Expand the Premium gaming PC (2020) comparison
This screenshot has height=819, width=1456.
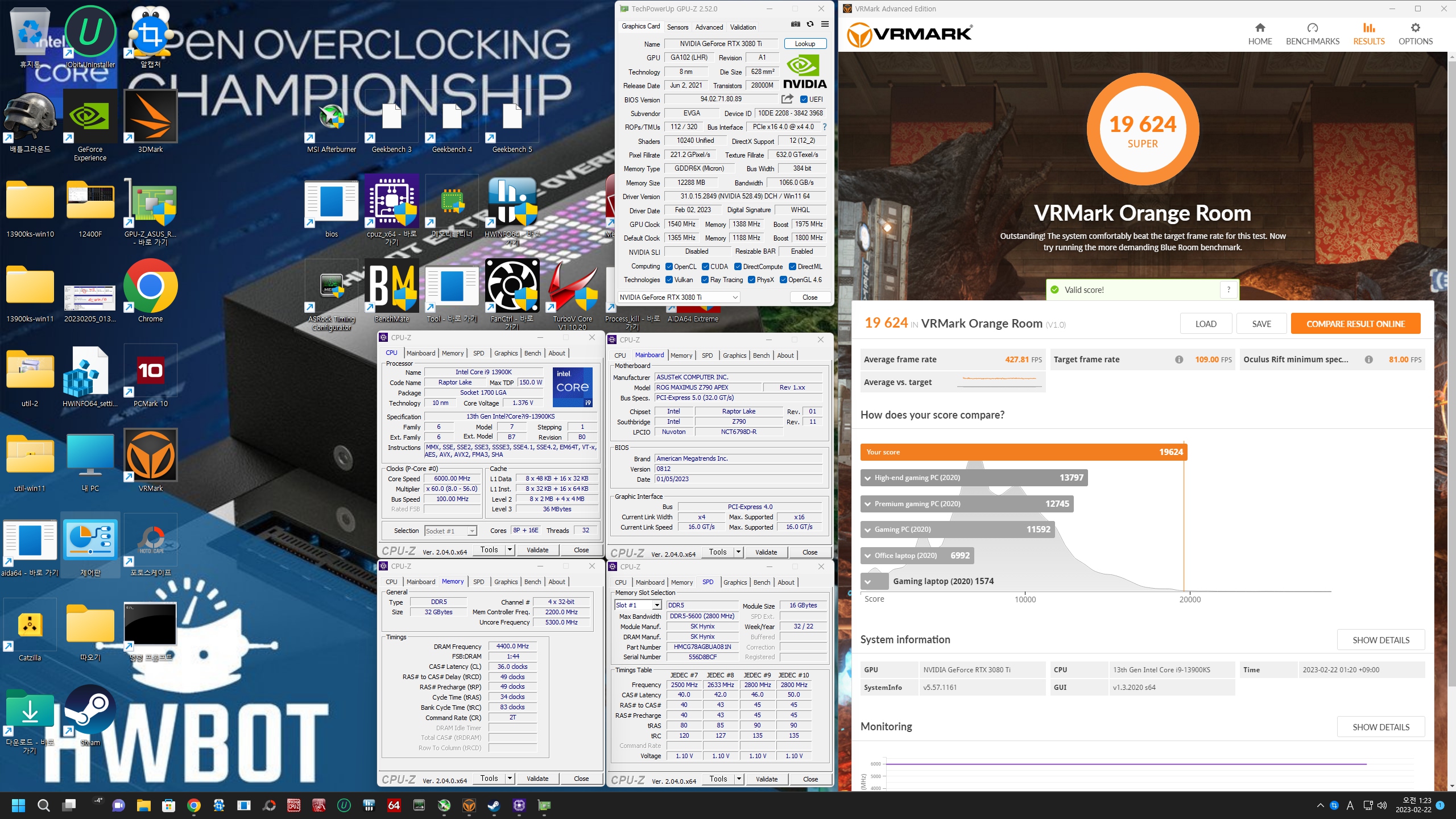[x=867, y=504]
